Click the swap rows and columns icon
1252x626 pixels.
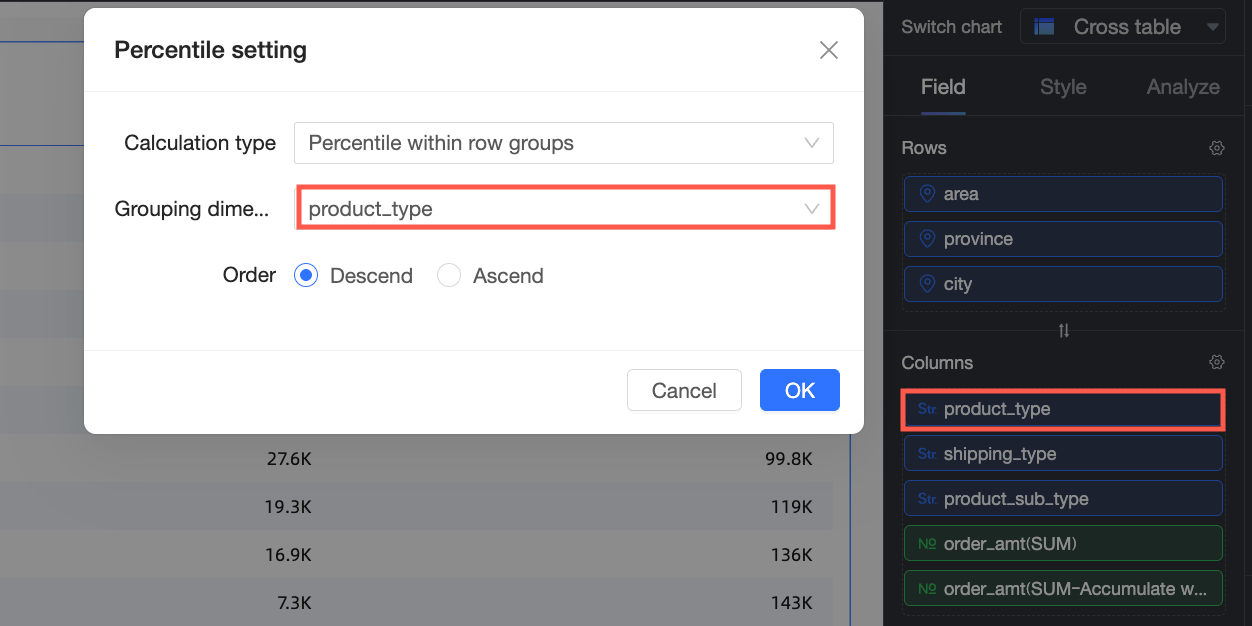(x=1064, y=331)
